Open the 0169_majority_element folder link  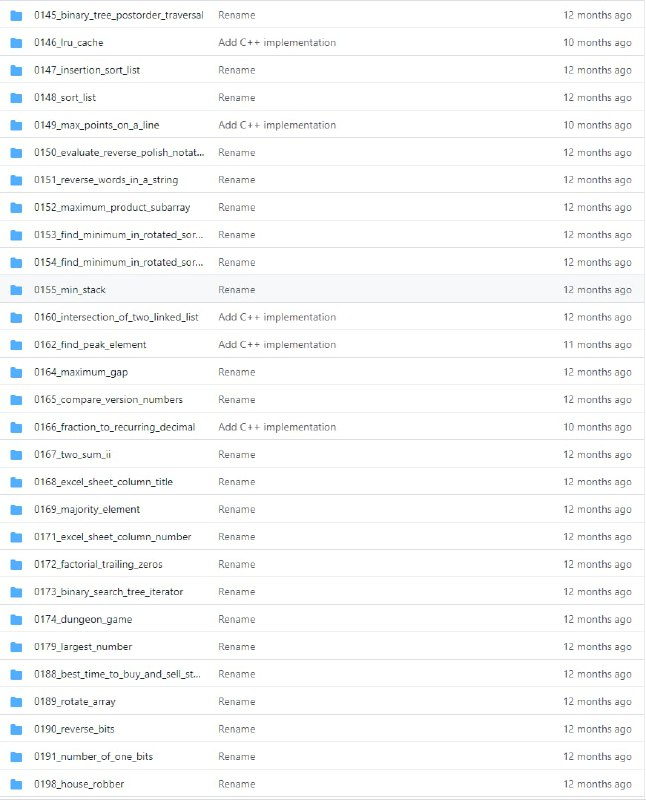(86, 509)
